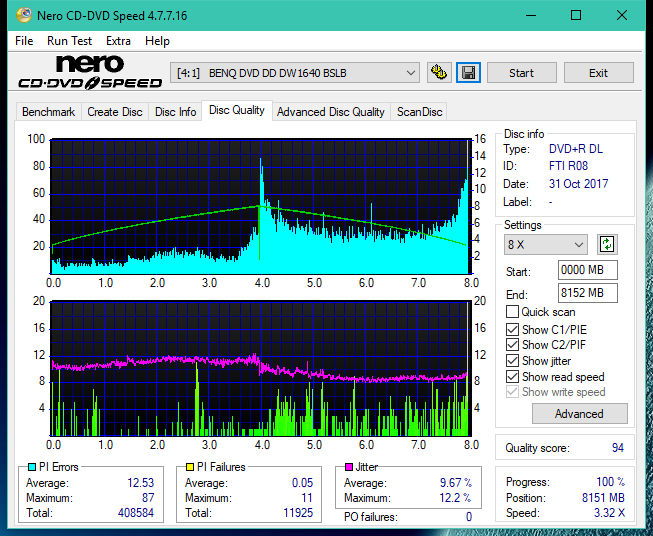This screenshot has width=653, height=536.
Task: Open the 8 X speed dropdown
Action: tap(546, 244)
